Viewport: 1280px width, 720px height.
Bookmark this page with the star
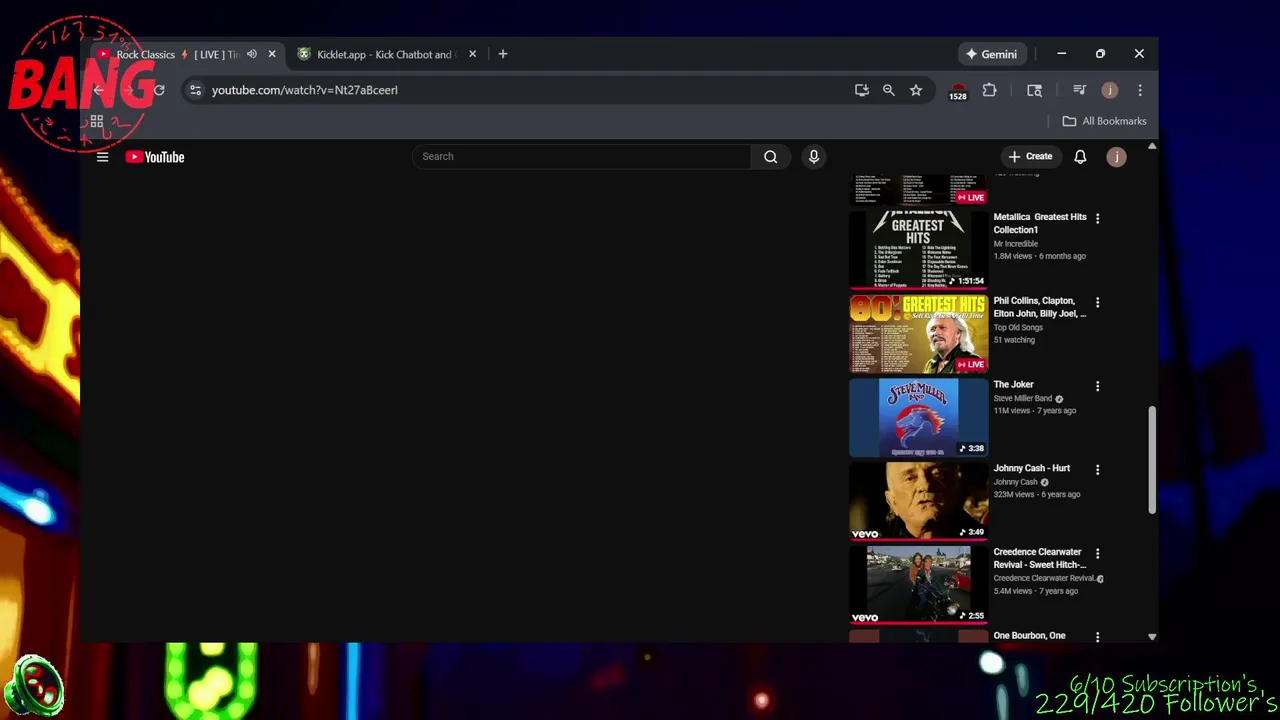click(x=916, y=90)
